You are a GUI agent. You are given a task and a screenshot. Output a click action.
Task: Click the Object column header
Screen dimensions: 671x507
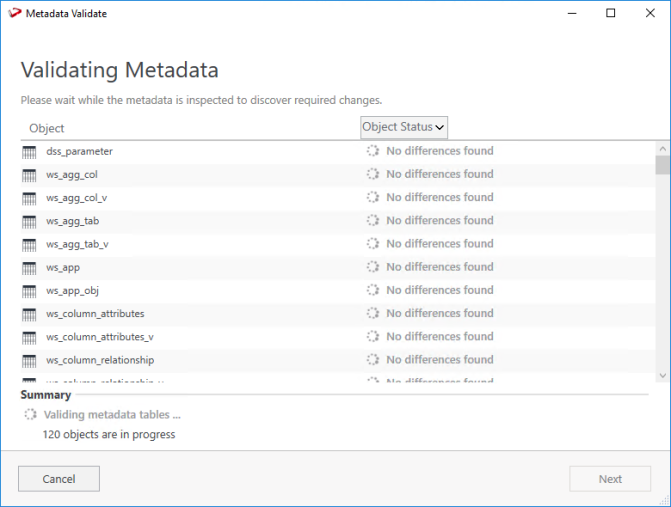pyautogui.click(x=47, y=128)
